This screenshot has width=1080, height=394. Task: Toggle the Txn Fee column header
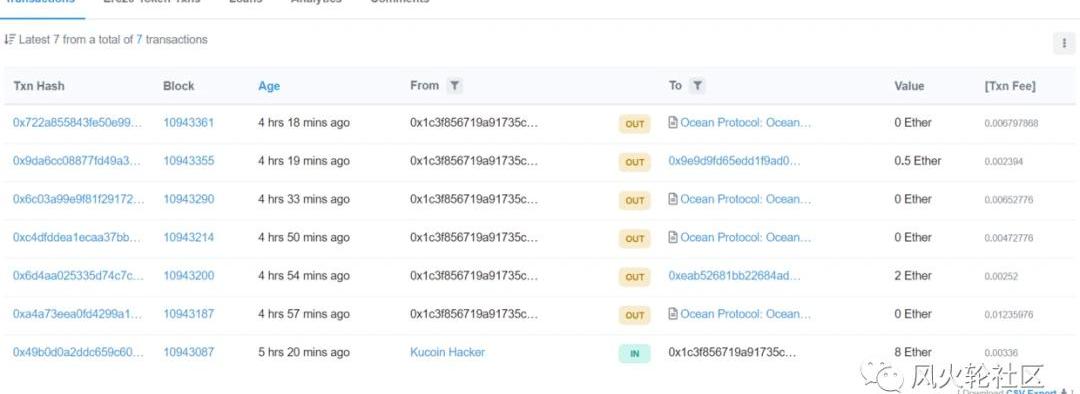[1010, 86]
